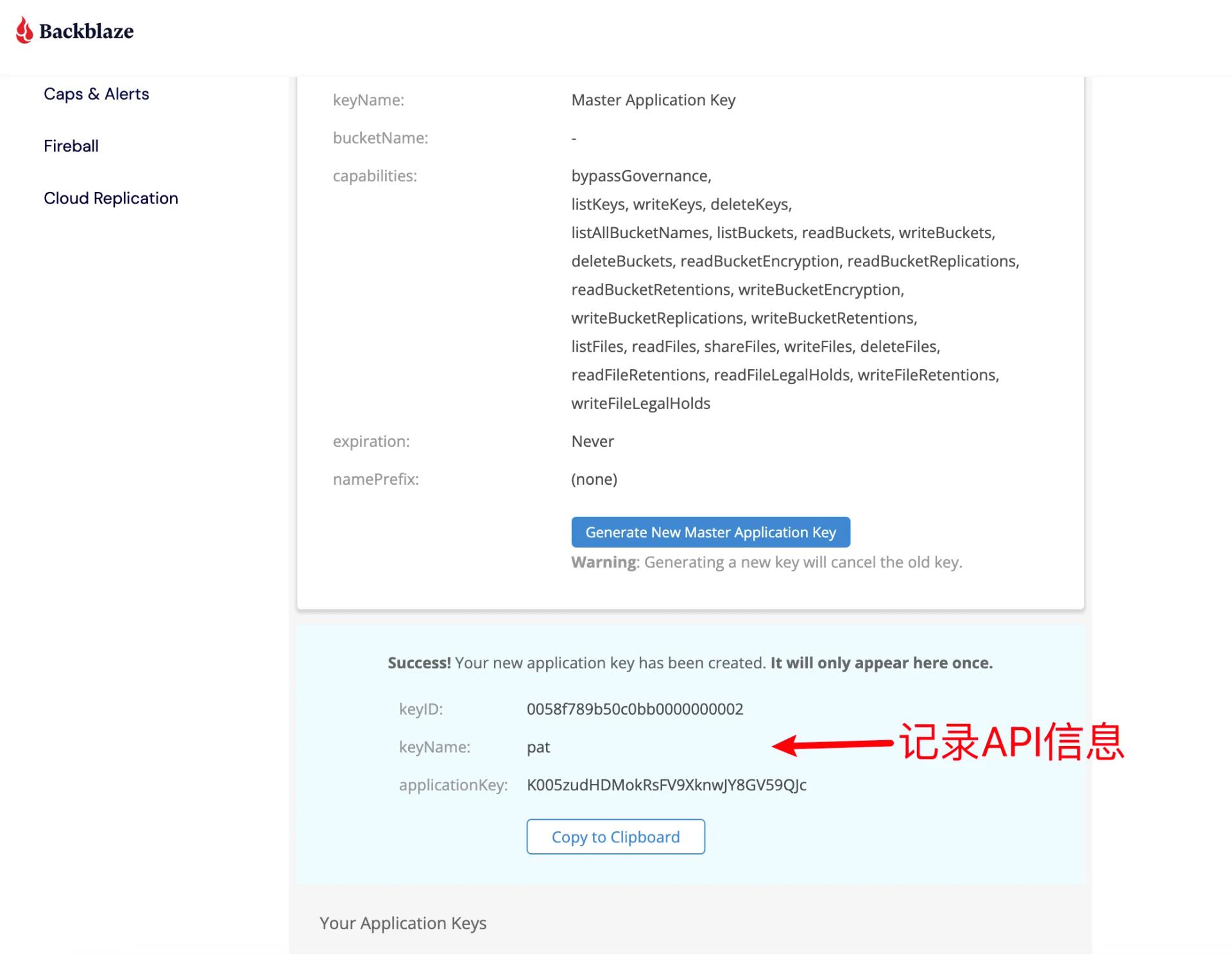Open the Fireball sidebar link
This screenshot has width=1232, height=954.
pyautogui.click(x=71, y=146)
